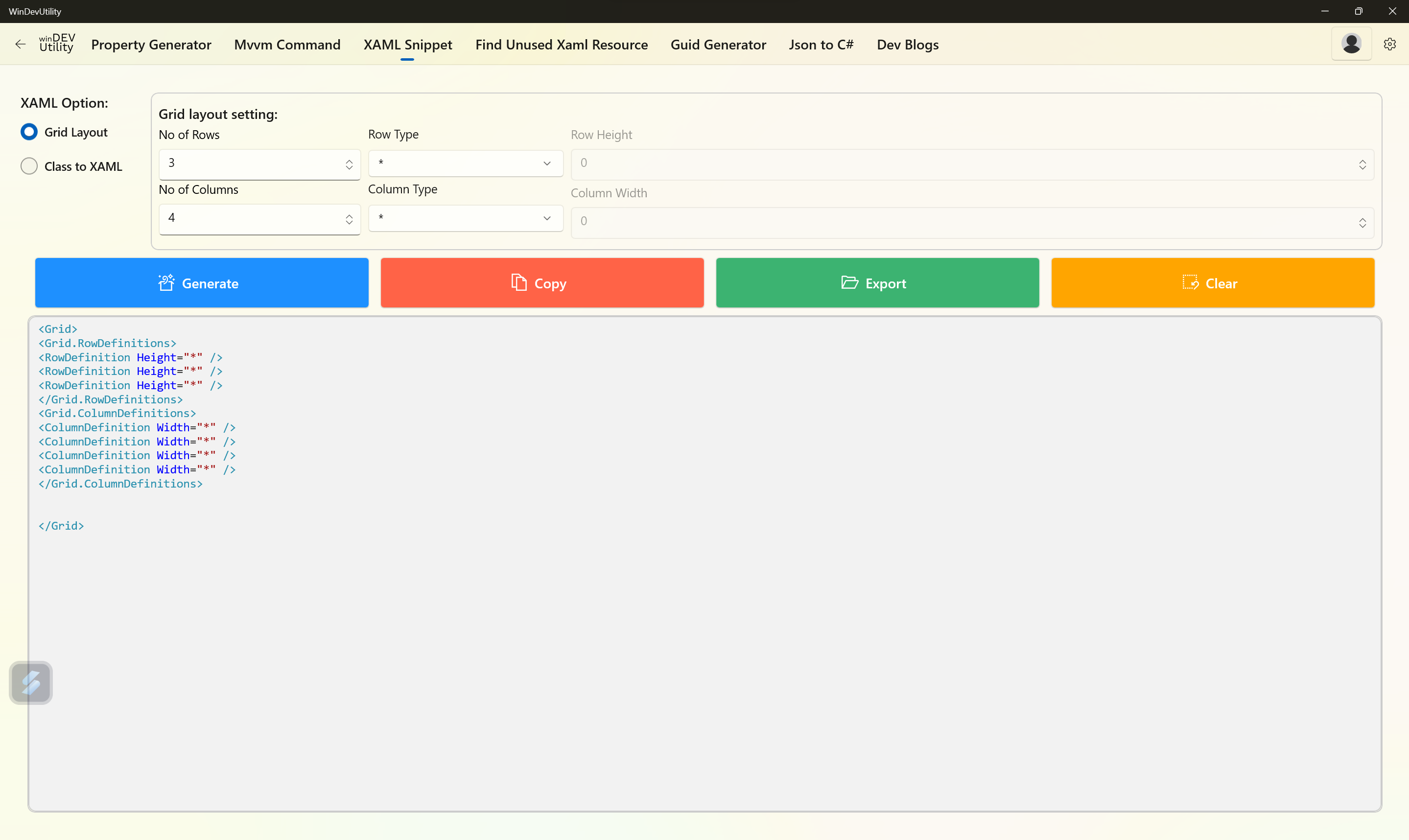Expand the Row Type dropdown
Viewport: 1409px width, 840px height.
(465, 163)
